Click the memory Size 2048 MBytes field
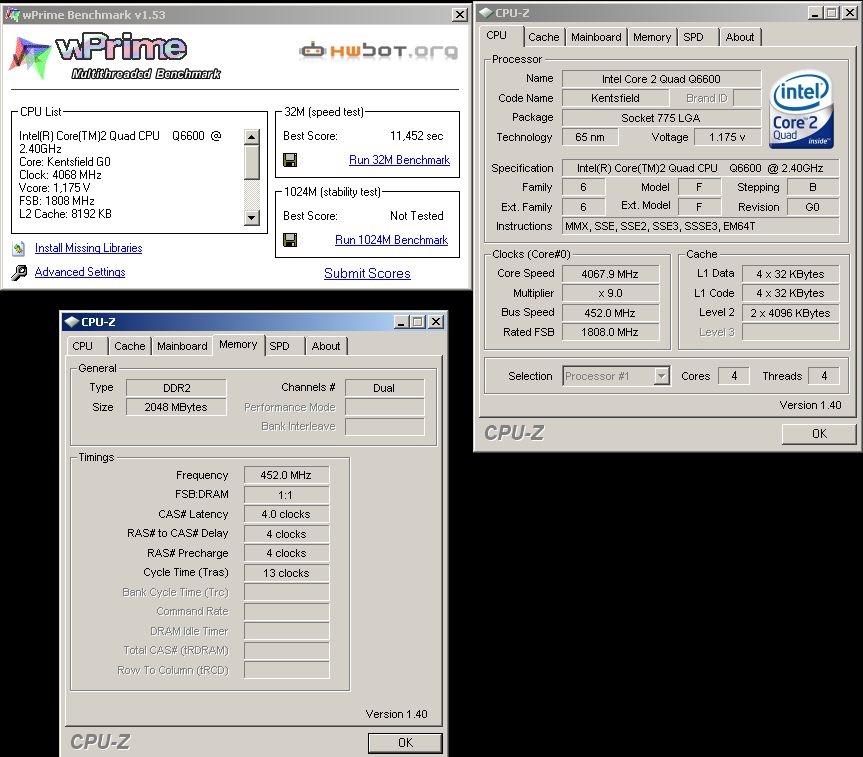This screenshot has width=863, height=757. click(x=176, y=407)
